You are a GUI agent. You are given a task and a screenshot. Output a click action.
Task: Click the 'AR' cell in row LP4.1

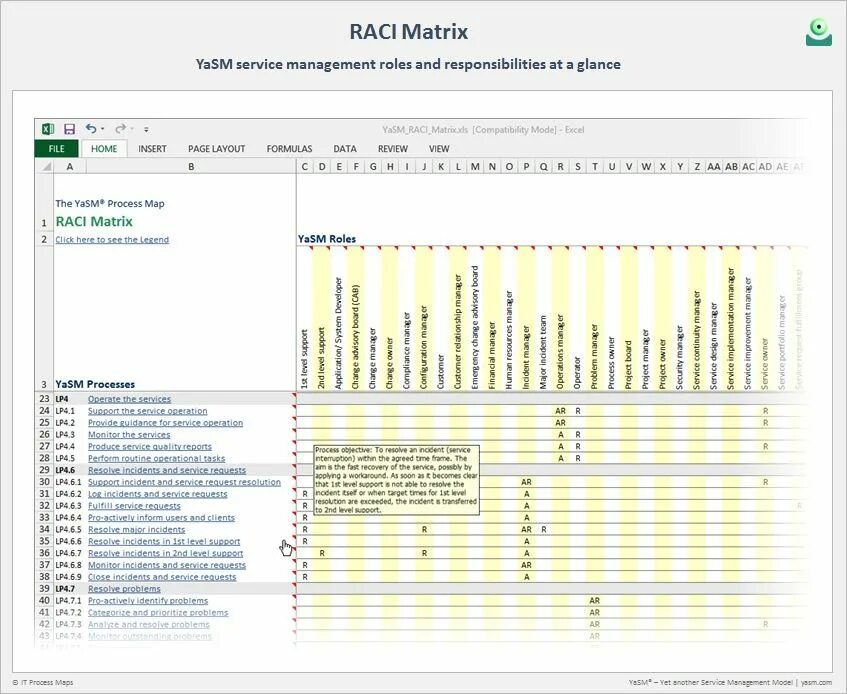(x=560, y=411)
